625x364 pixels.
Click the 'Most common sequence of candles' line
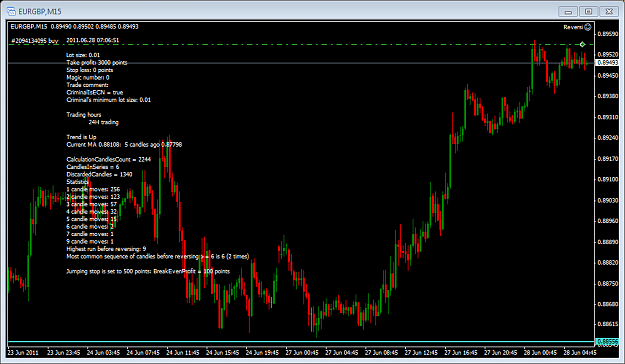[x=157, y=256]
